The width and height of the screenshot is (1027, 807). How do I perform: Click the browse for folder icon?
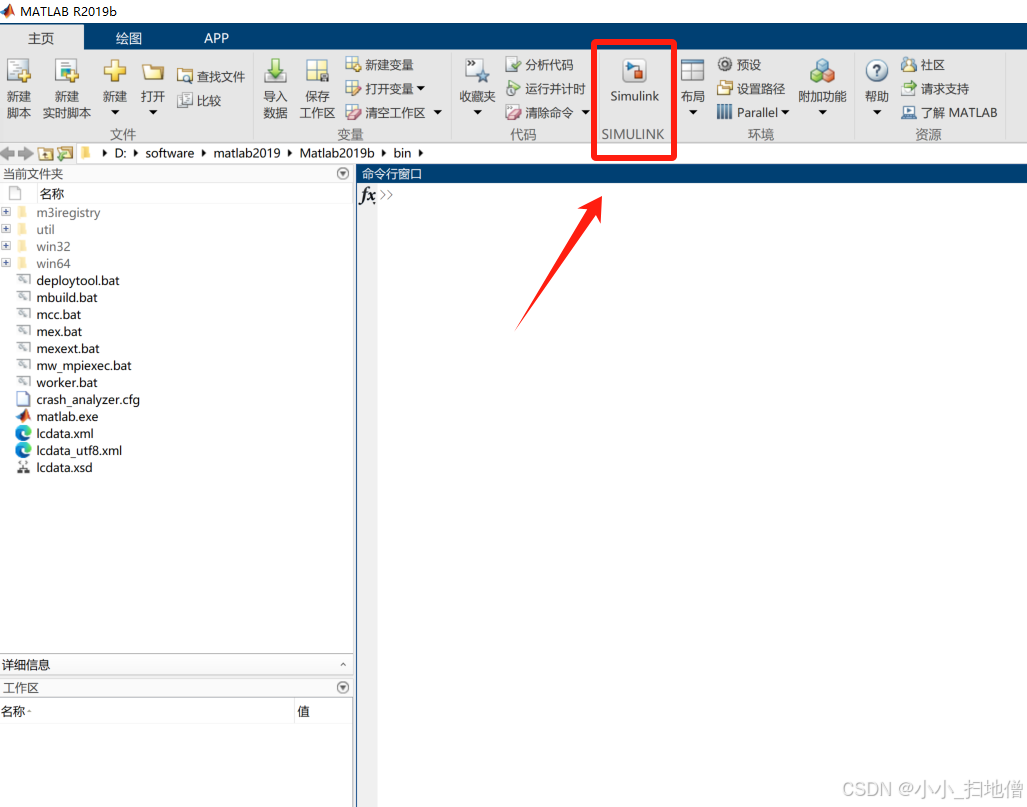(65, 153)
